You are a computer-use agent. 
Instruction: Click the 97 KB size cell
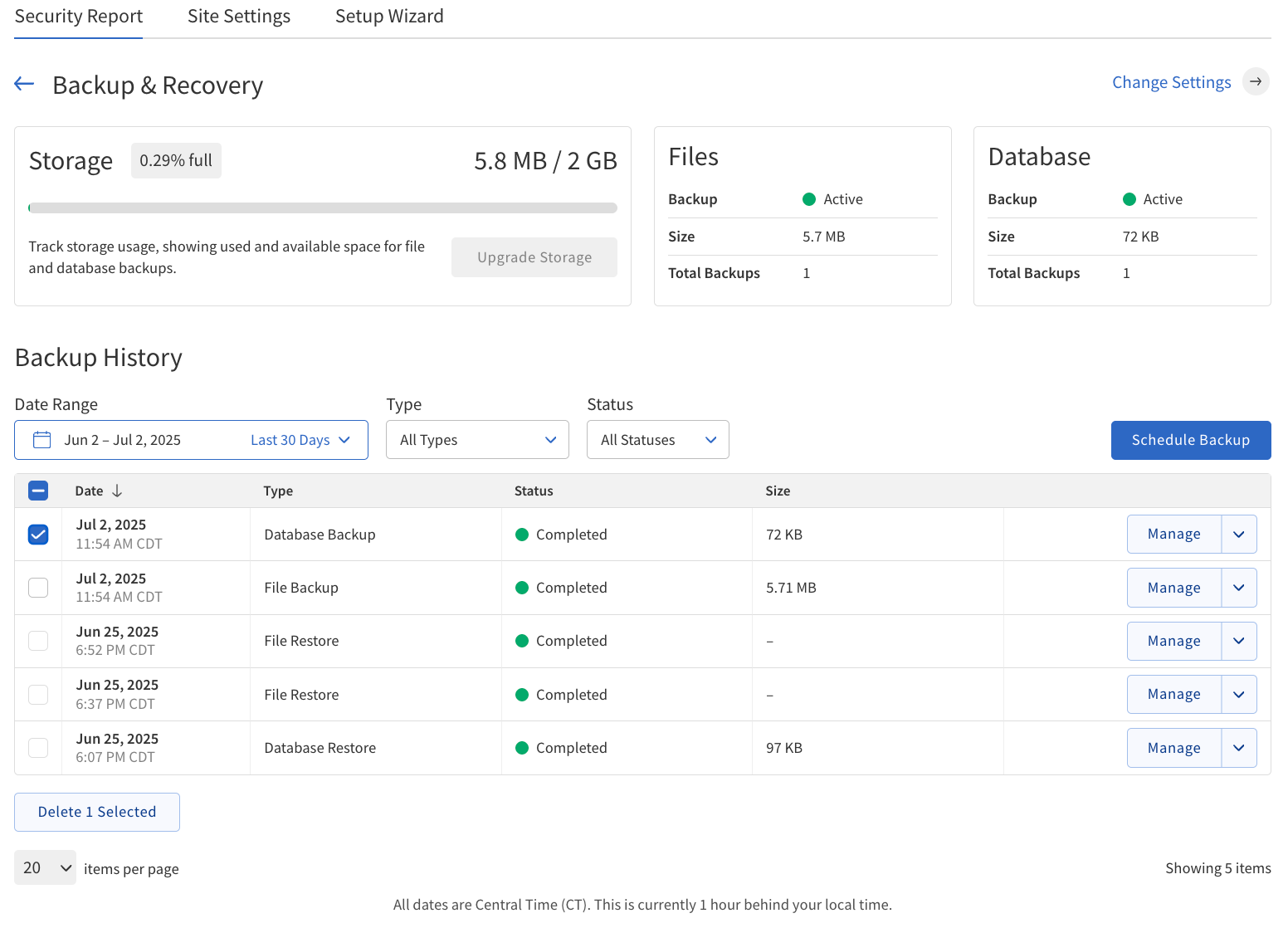[x=784, y=748]
